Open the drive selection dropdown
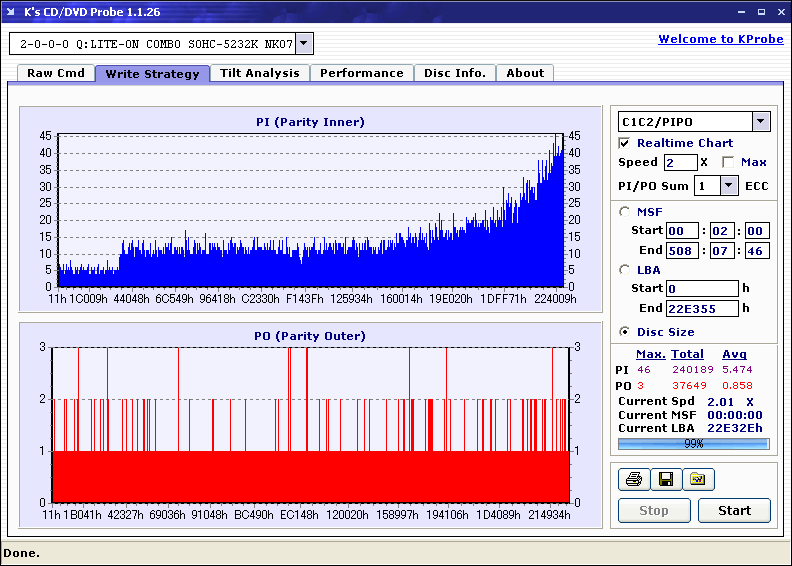792x566 pixels. (x=304, y=44)
